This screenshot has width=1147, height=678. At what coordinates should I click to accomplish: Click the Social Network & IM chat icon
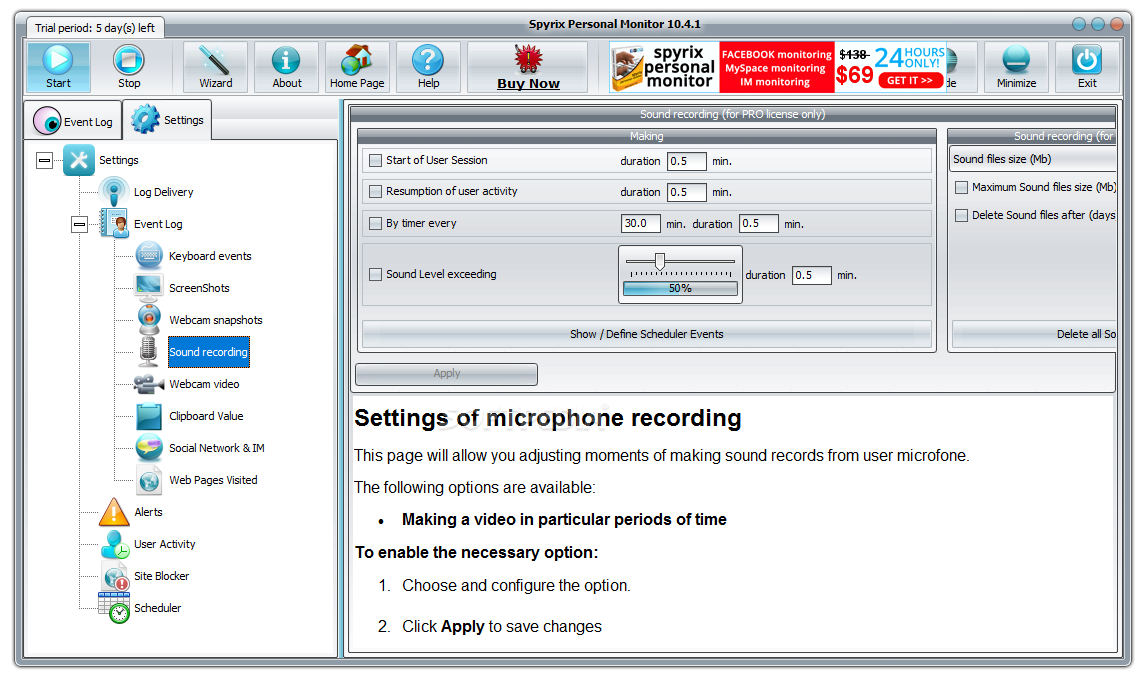coord(149,448)
